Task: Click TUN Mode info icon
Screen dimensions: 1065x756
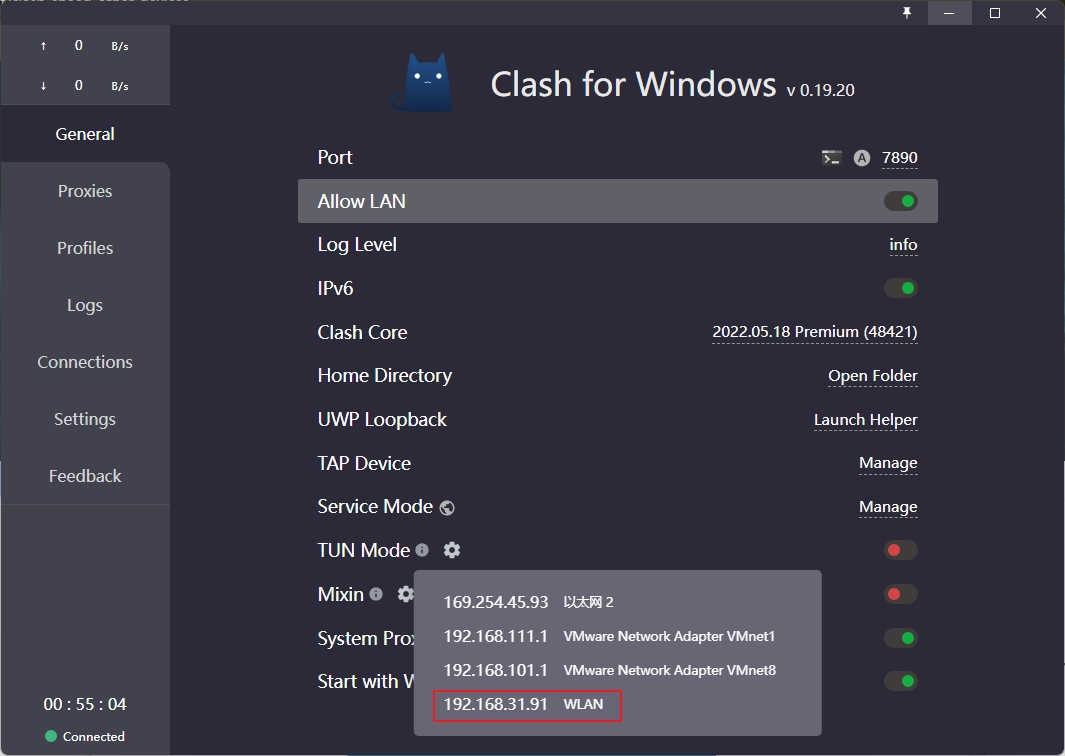Action: 422,550
